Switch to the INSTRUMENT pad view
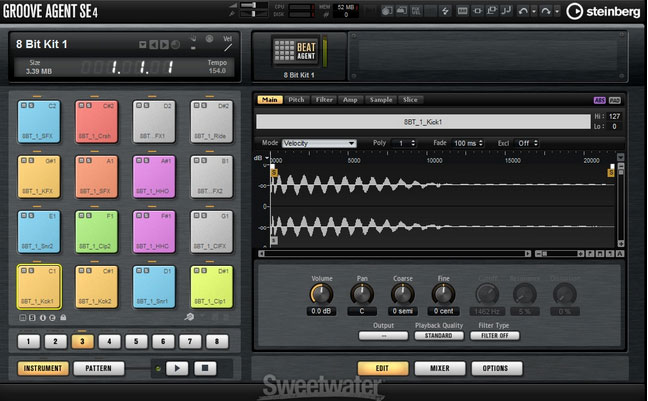The width and height of the screenshot is (648, 401). click(43, 368)
